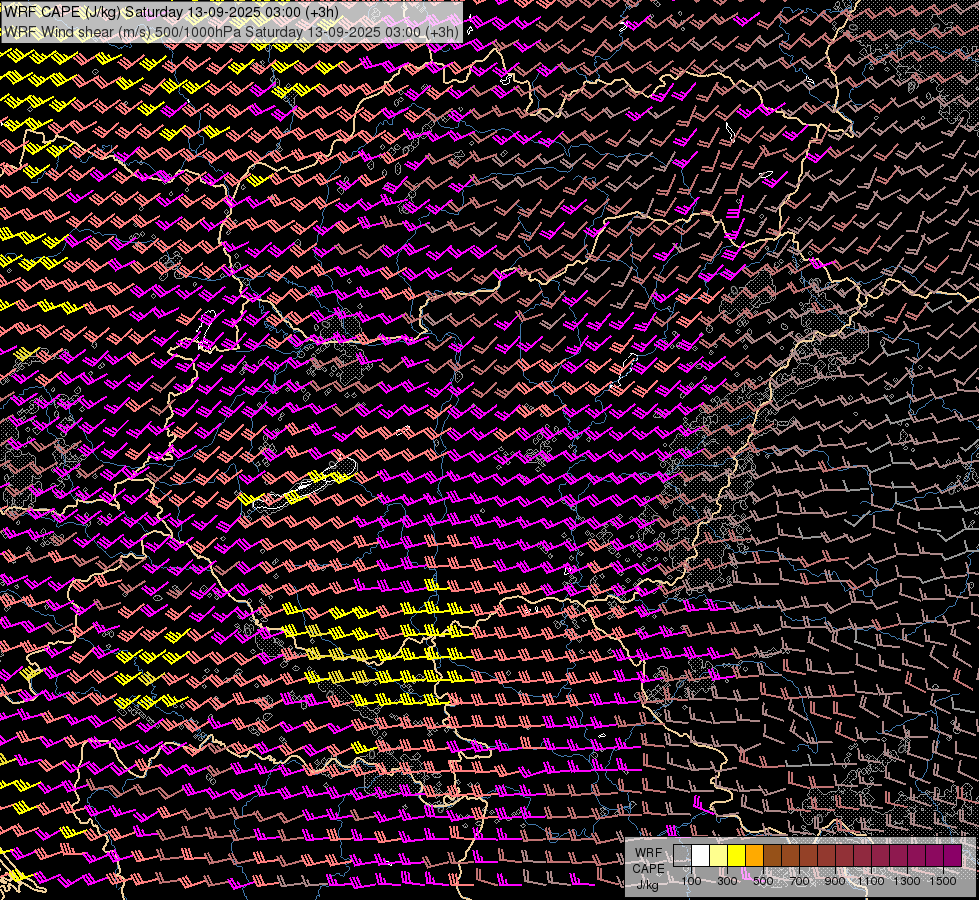Image resolution: width=979 pixels, height=900 pixels.
Task: Click the 900 value in the legend
Action: (835, 881)
